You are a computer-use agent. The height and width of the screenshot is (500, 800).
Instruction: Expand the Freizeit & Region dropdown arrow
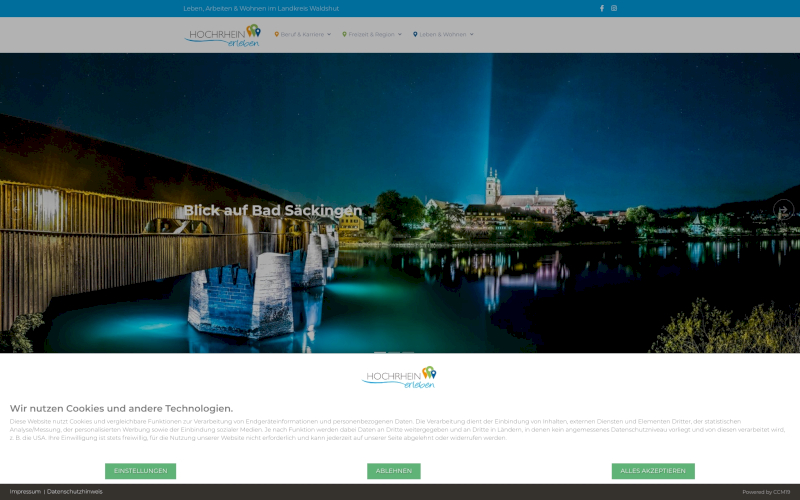click(400, 34)
